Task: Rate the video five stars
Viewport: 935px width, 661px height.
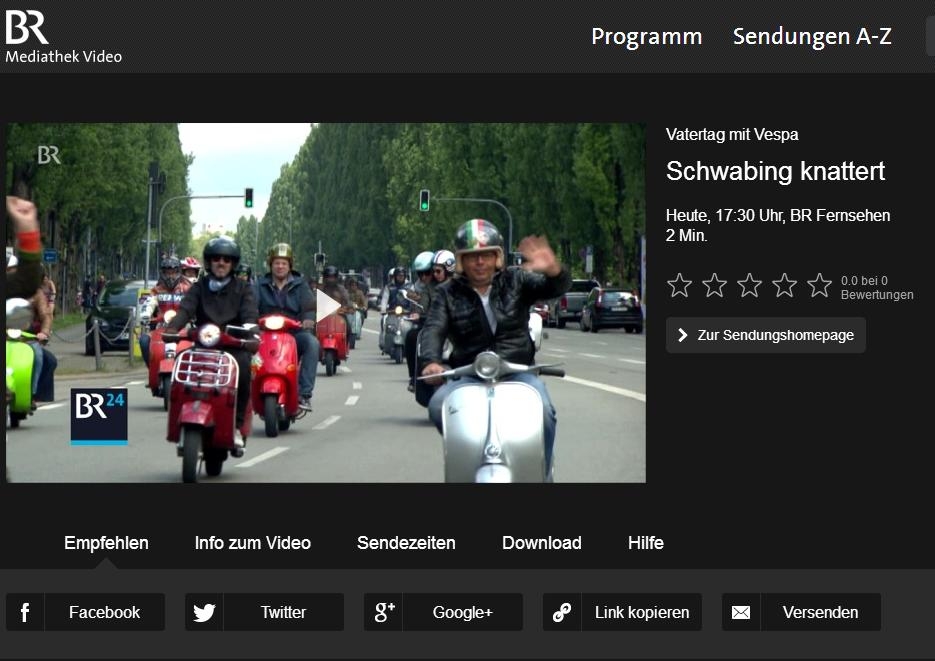Action: pos(820,286)
